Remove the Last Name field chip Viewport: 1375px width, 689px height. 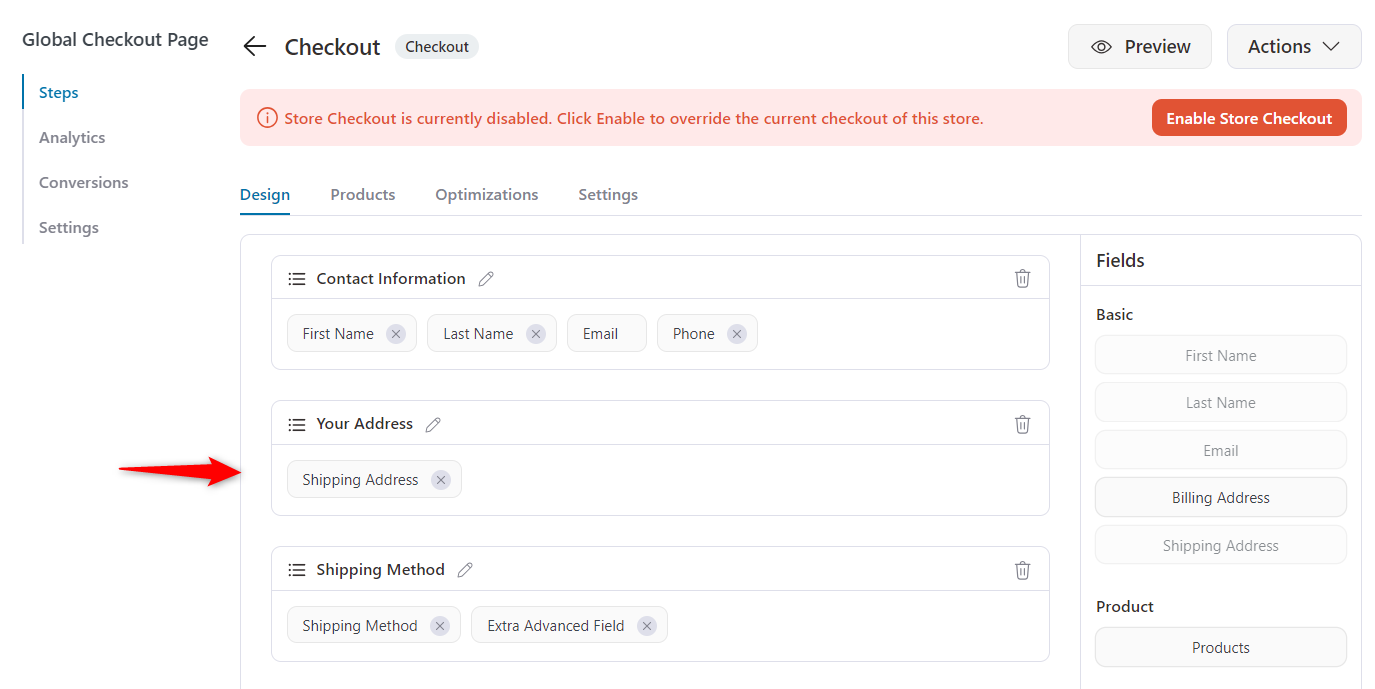[x=536, y=334]
